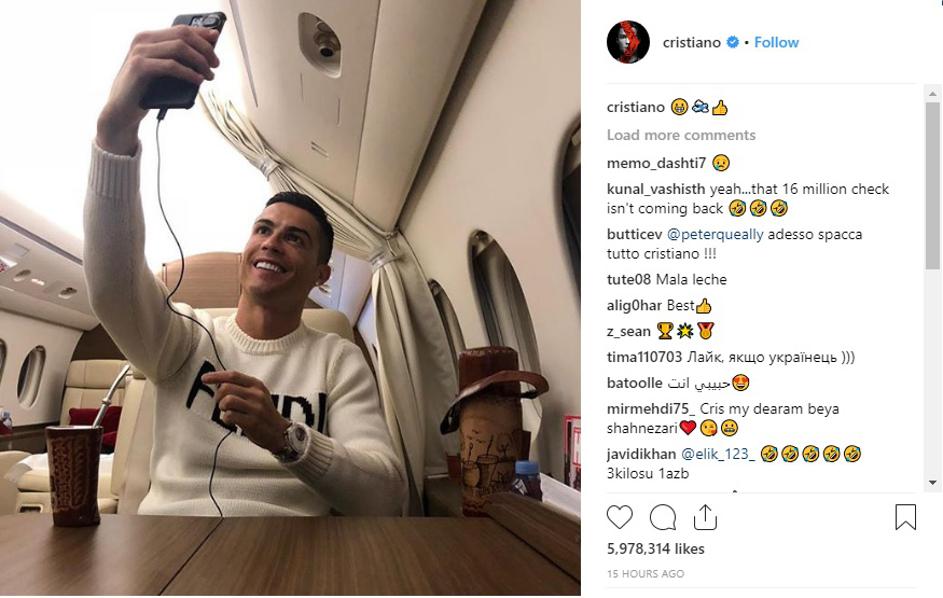This screenshot has width=943, height=598.
Task: View who liked via 5,978,314 likes
Action: pos(656,549)
